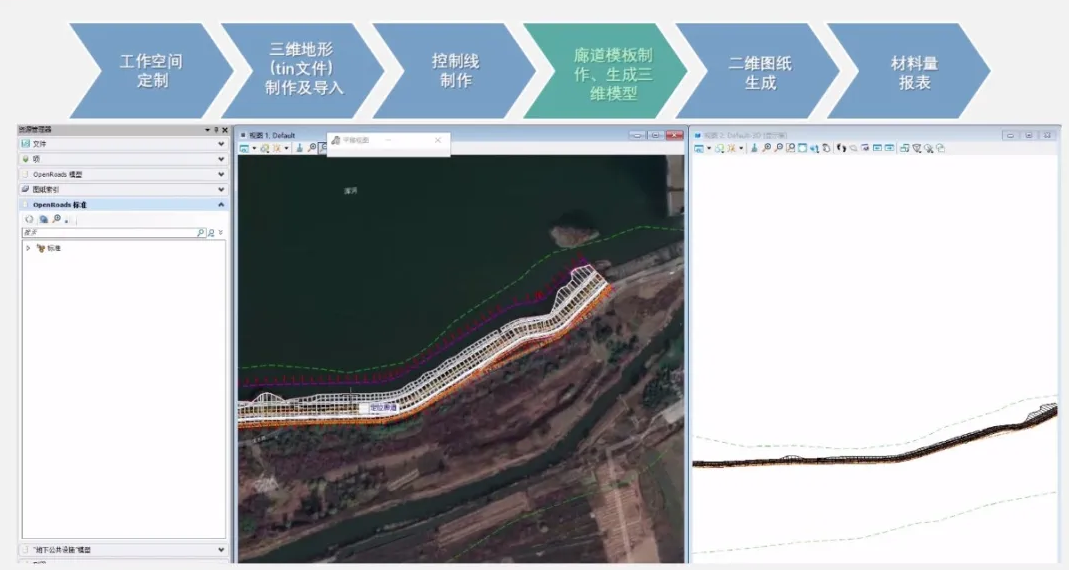
Task: Click the highlighted 廊道模板制作、生成三维模型 step
Action: pyautogui.click(x=605, y=71)
